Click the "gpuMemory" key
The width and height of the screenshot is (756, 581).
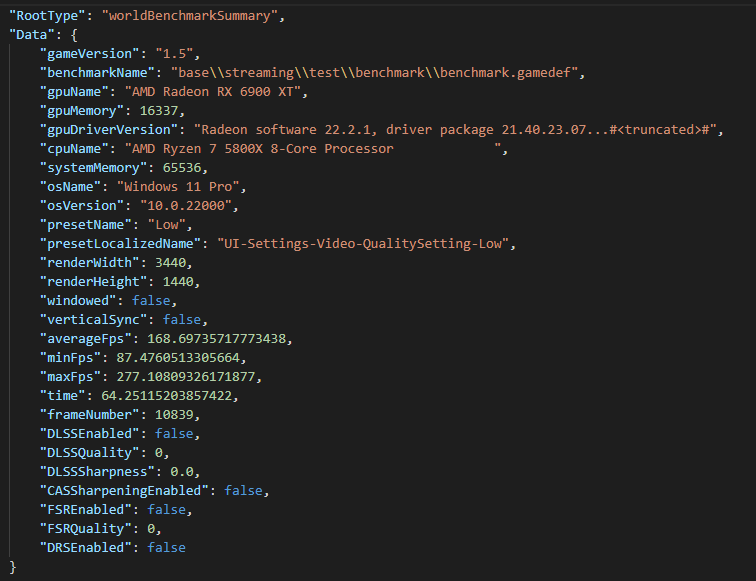point(82,110)
